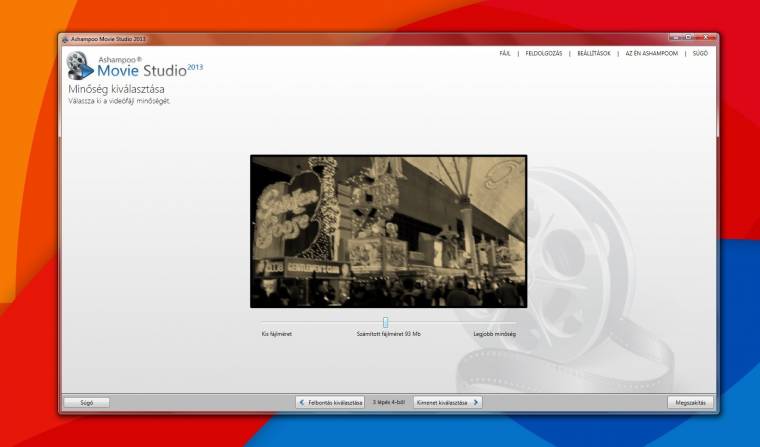Viewport: 760px width, 447px height.
Task: Maximize the Movie Studio window
Action: (688, 37)
